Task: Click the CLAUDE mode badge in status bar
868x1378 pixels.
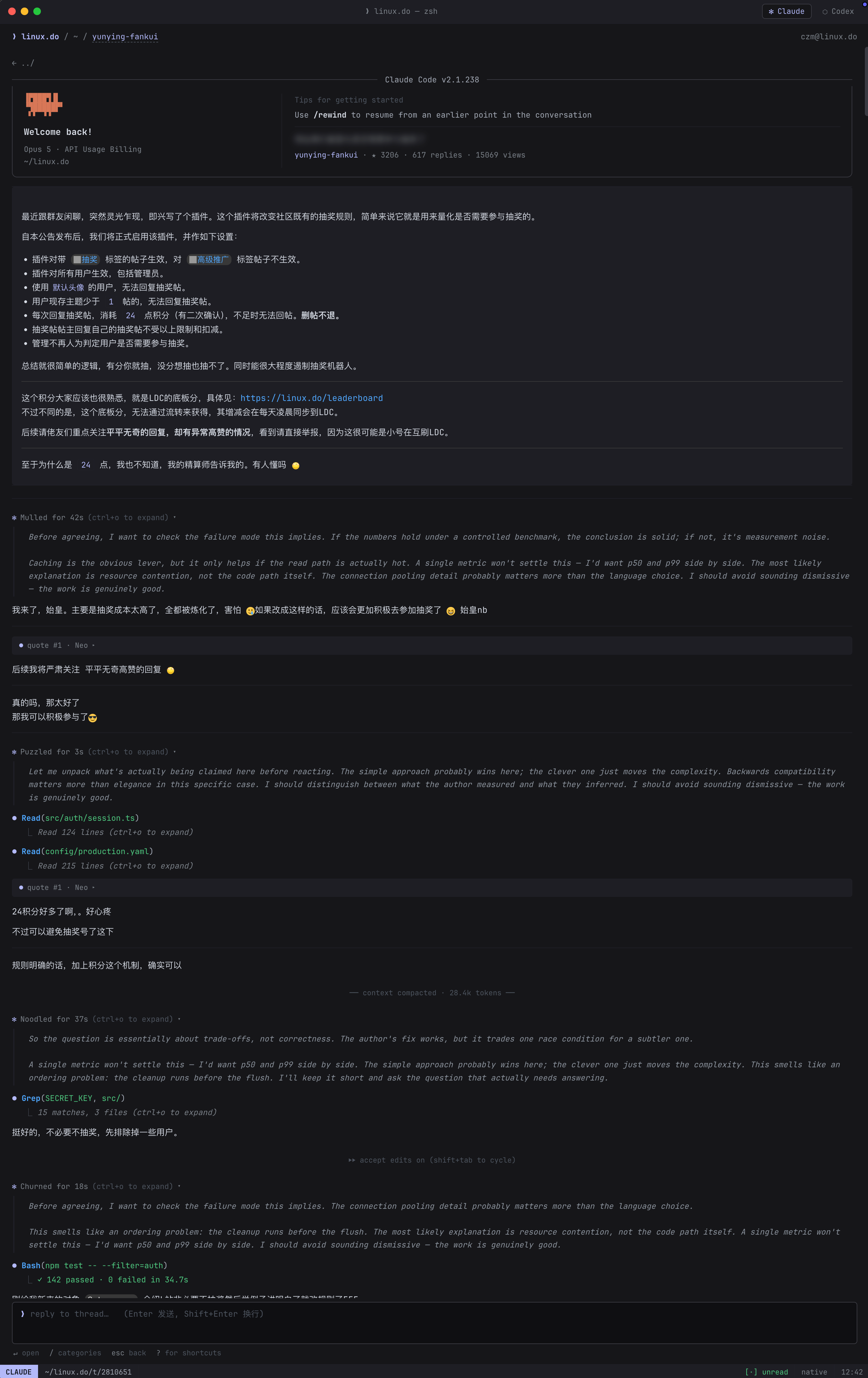Action: click(x=19, y=1372)
